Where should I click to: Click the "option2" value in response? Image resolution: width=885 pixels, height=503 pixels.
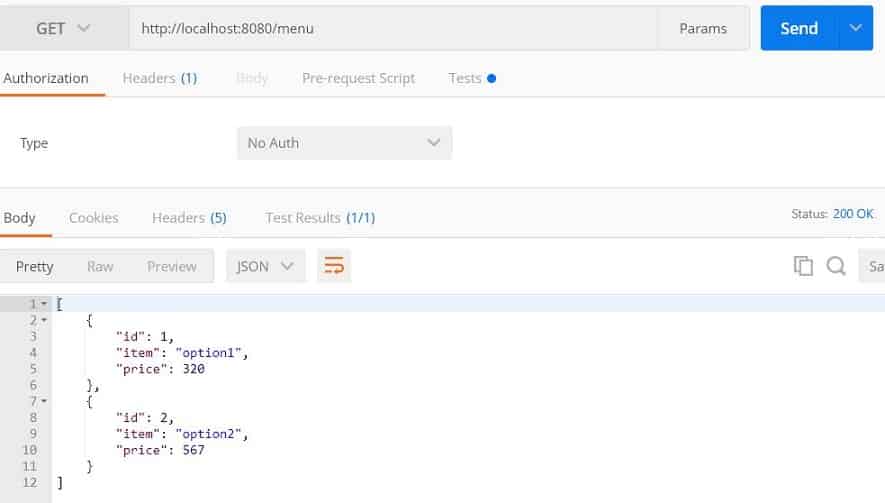[209, 434]
